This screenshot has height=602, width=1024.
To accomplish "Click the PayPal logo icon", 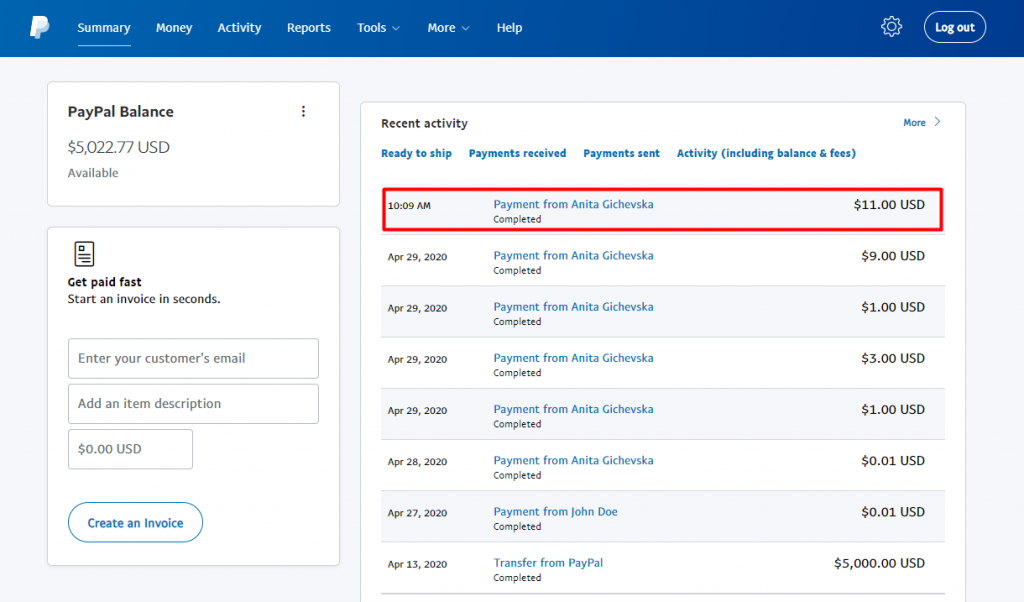I will 39,27.
